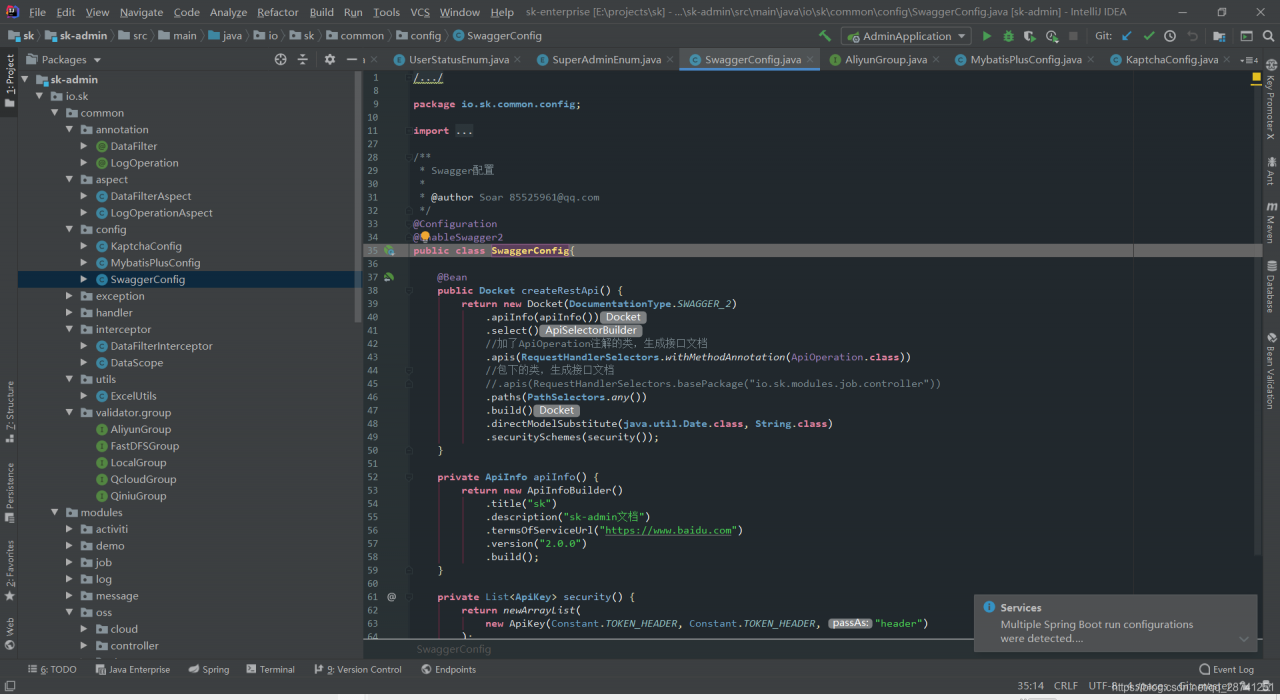Expand the cloud folder under oss

[x=85, y=629]
